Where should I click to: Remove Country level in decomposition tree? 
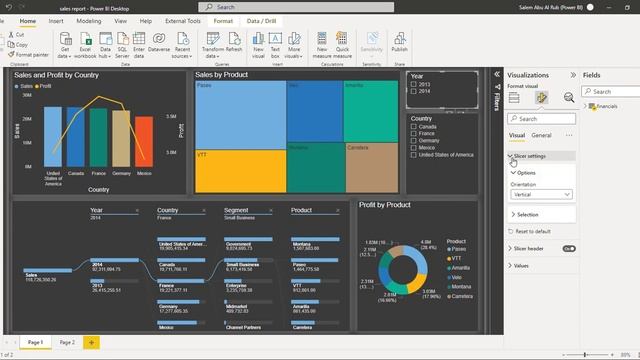coord(204,211)
